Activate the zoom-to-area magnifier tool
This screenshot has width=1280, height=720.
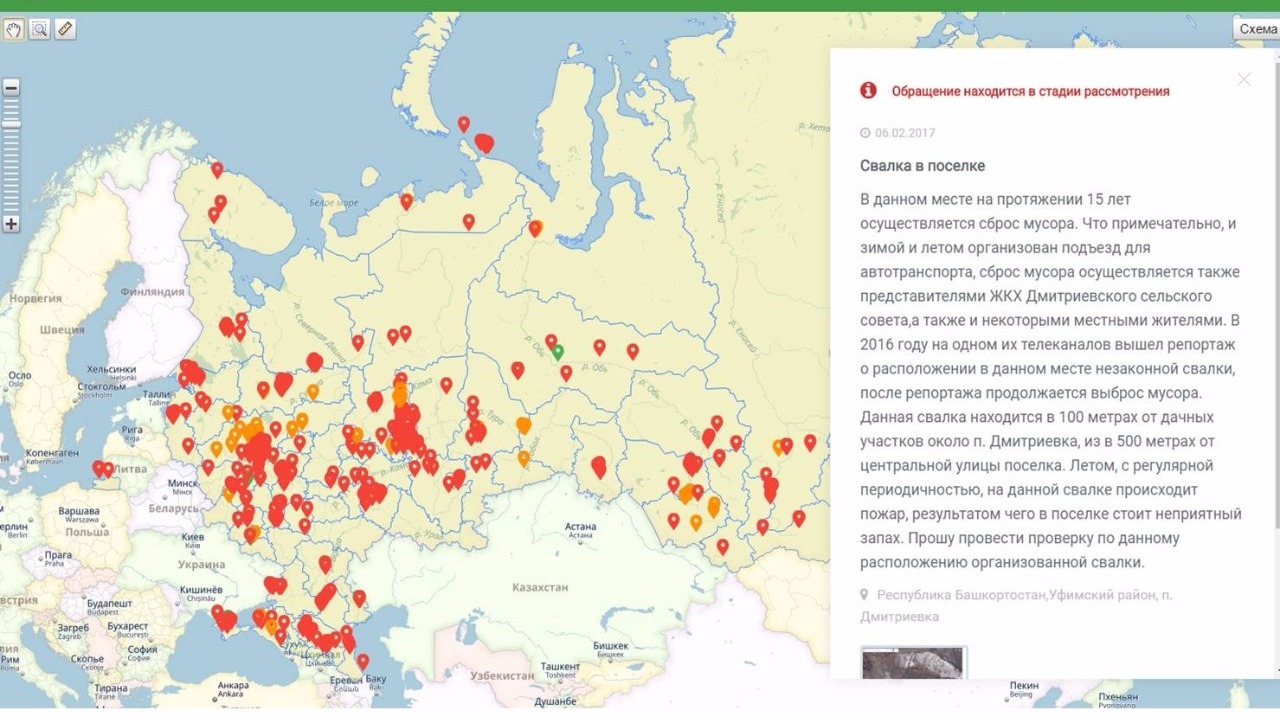coord(40,29)
